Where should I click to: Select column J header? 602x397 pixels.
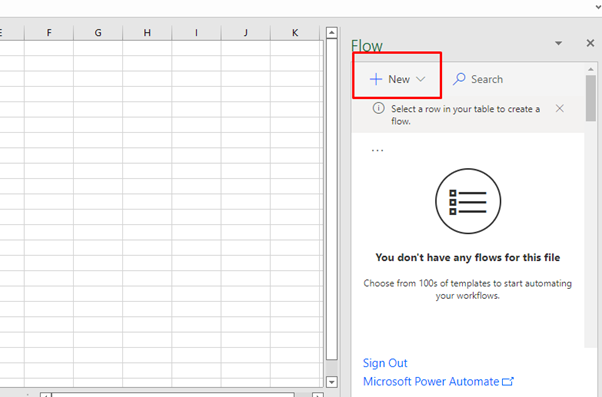(x=245, y=33)
